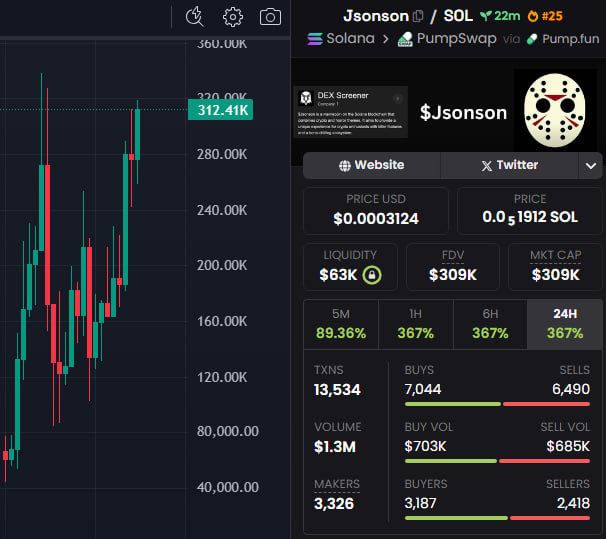The width and height of the screenshot is (606, 539).
Task: Click the 120.00K price axis label
Action: [222, 377]
